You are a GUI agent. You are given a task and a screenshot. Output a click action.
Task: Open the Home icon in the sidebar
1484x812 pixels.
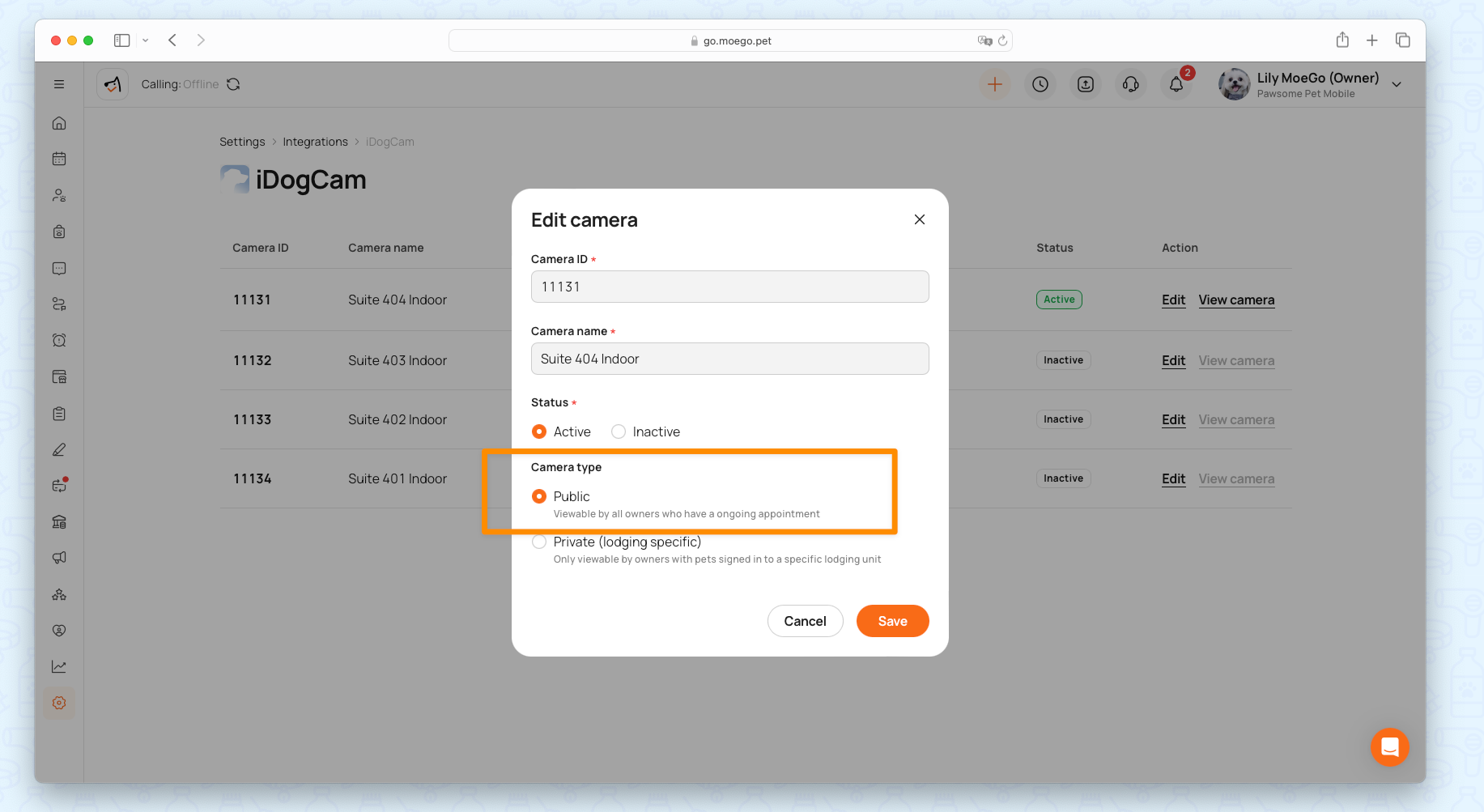click(x=59, y=123)
